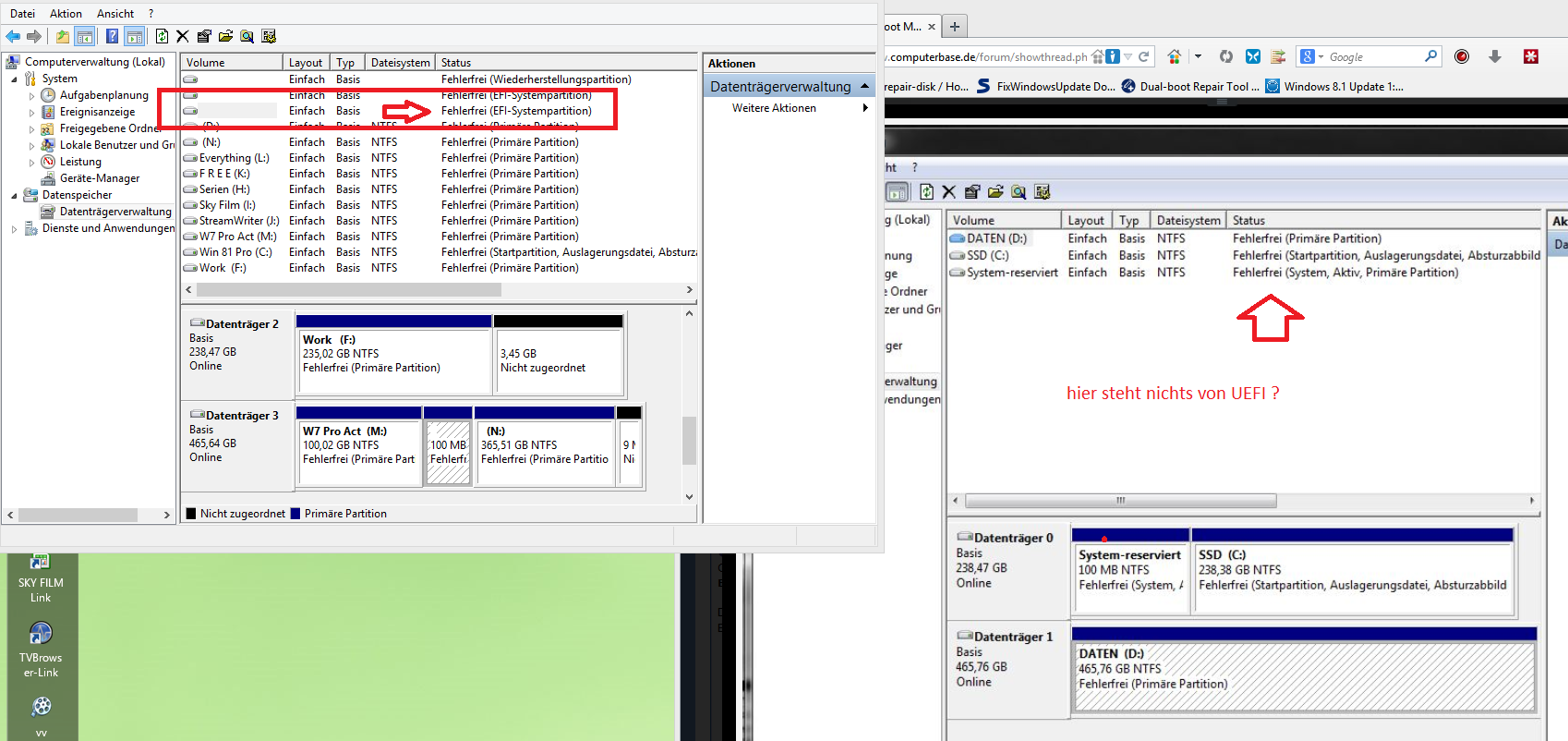Open the ? help menu in the left window
This screenshot has height=741, width=1568.
151,14
